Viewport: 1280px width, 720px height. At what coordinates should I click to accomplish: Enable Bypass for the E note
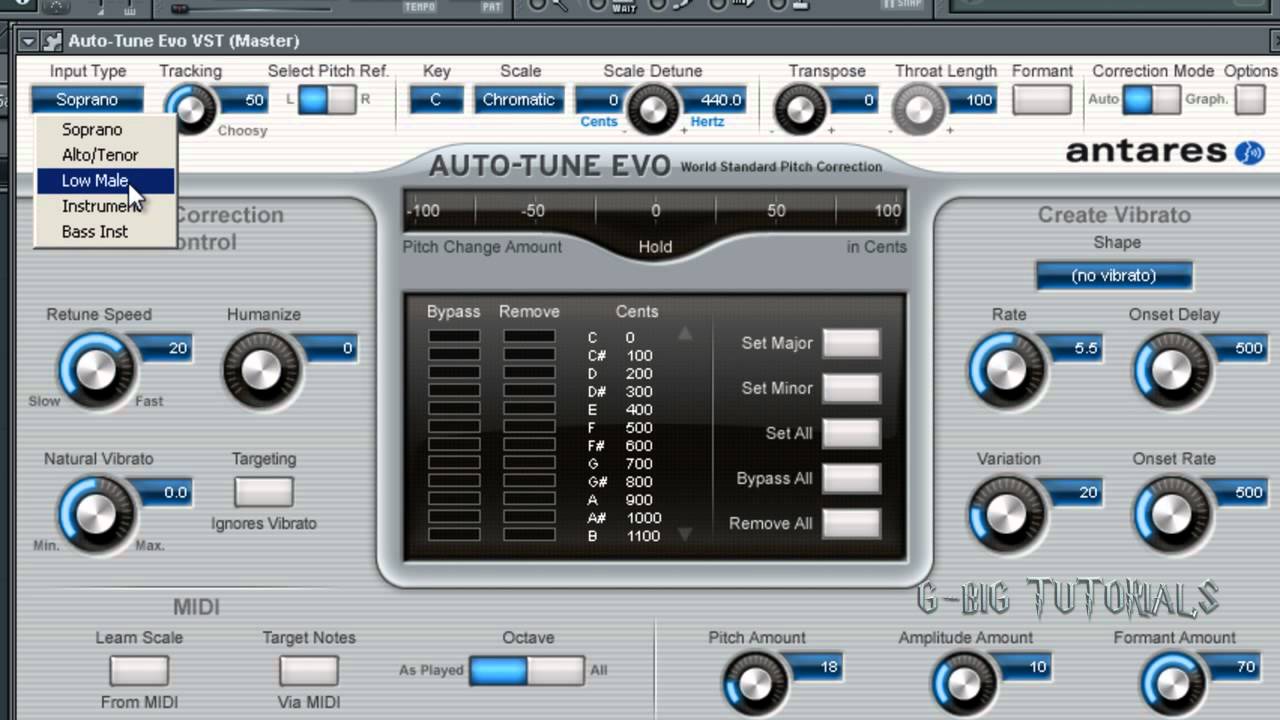[x=454, y=409]
